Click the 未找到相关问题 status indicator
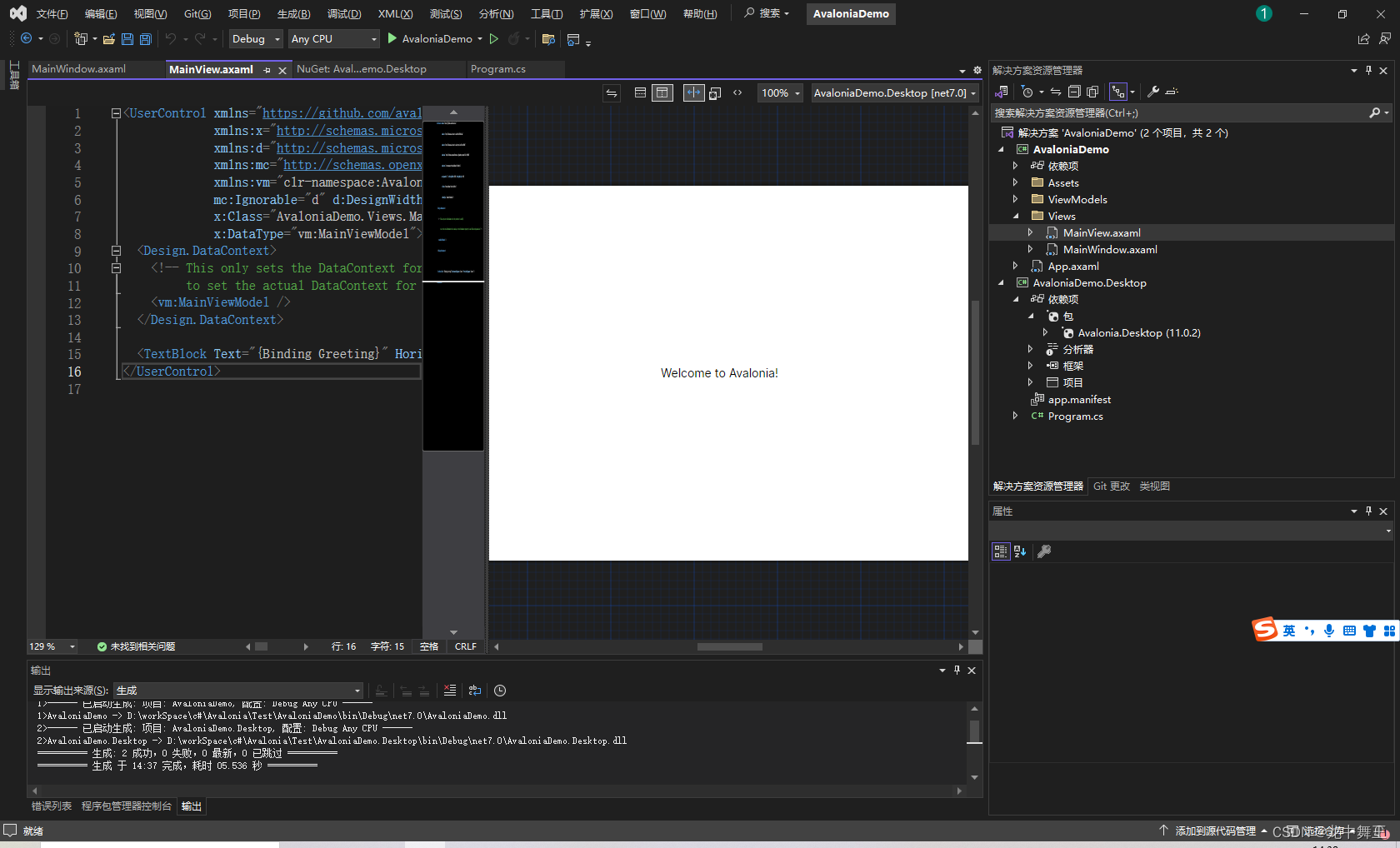Viewport: 1400px width, 848px height. click(136, 646)
